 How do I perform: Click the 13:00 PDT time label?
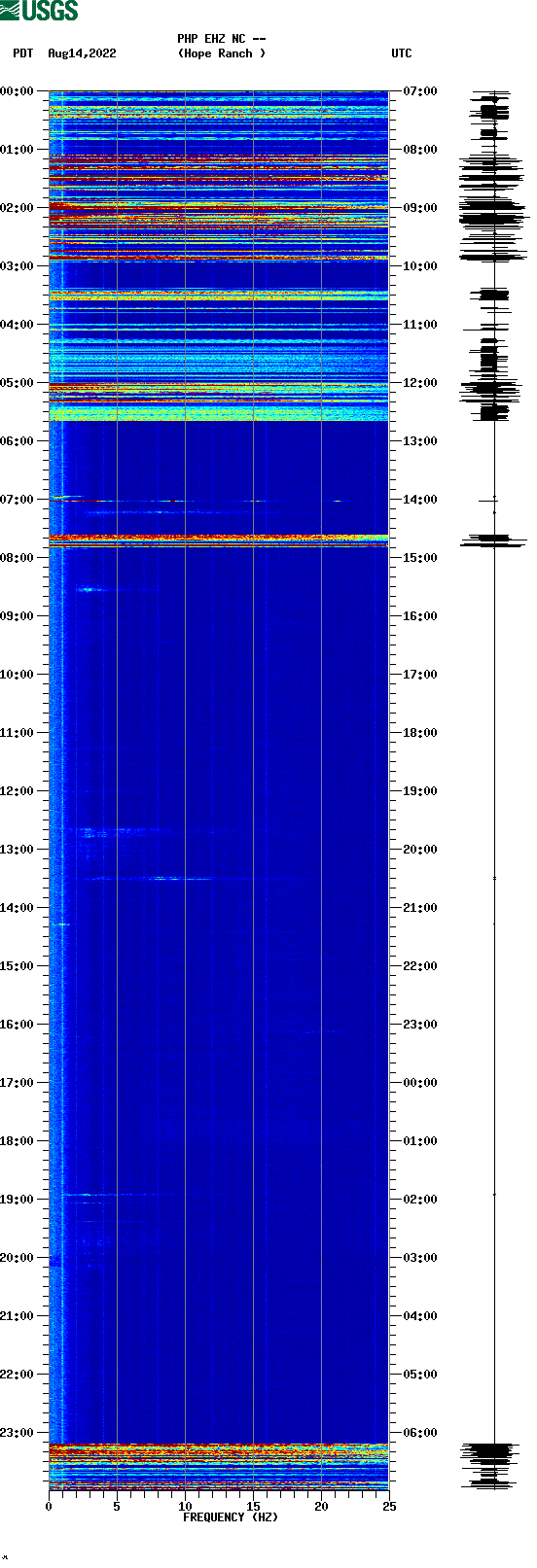pos(17,850)
